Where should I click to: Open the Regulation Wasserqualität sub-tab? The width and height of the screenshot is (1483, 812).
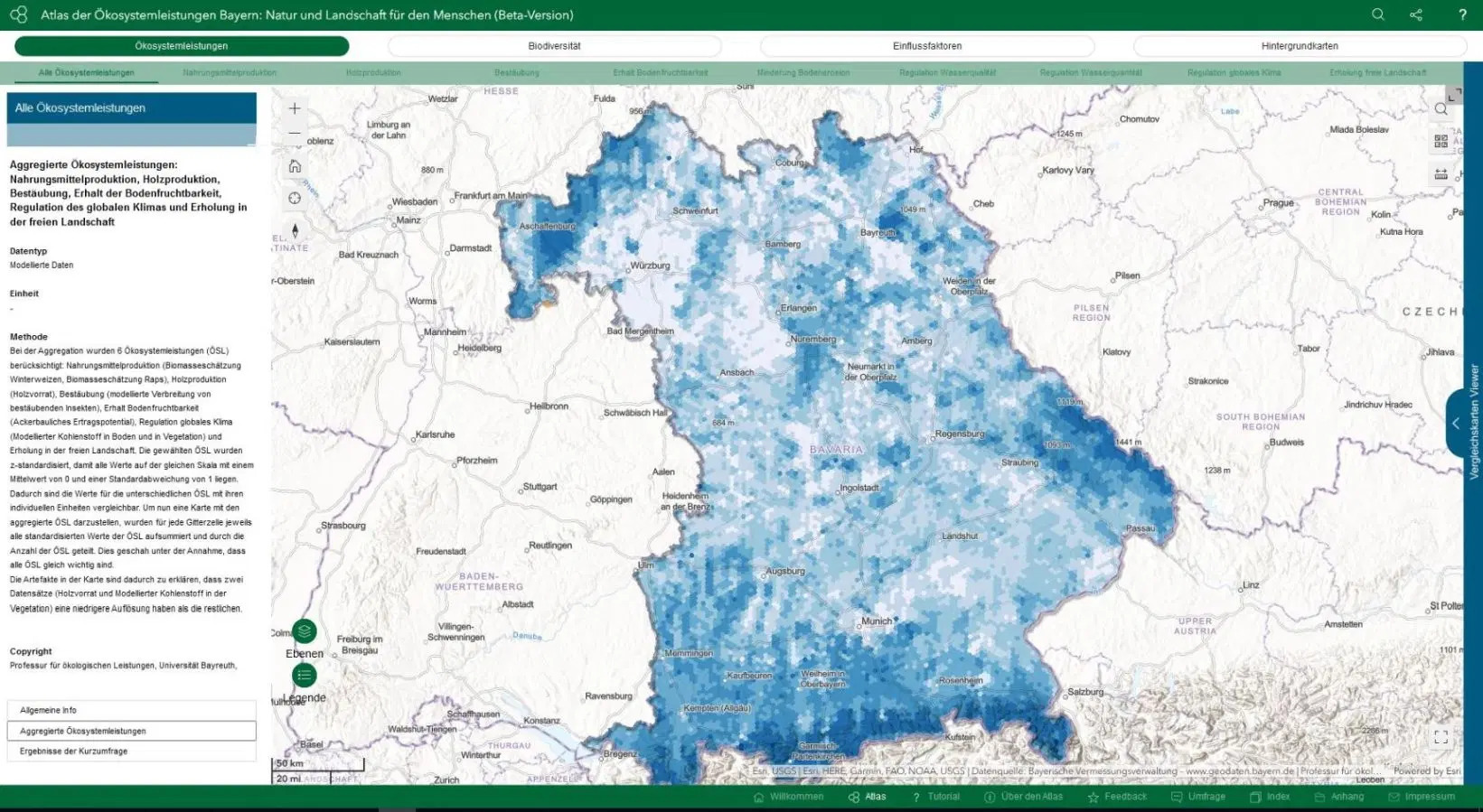(x=947, y=72)
